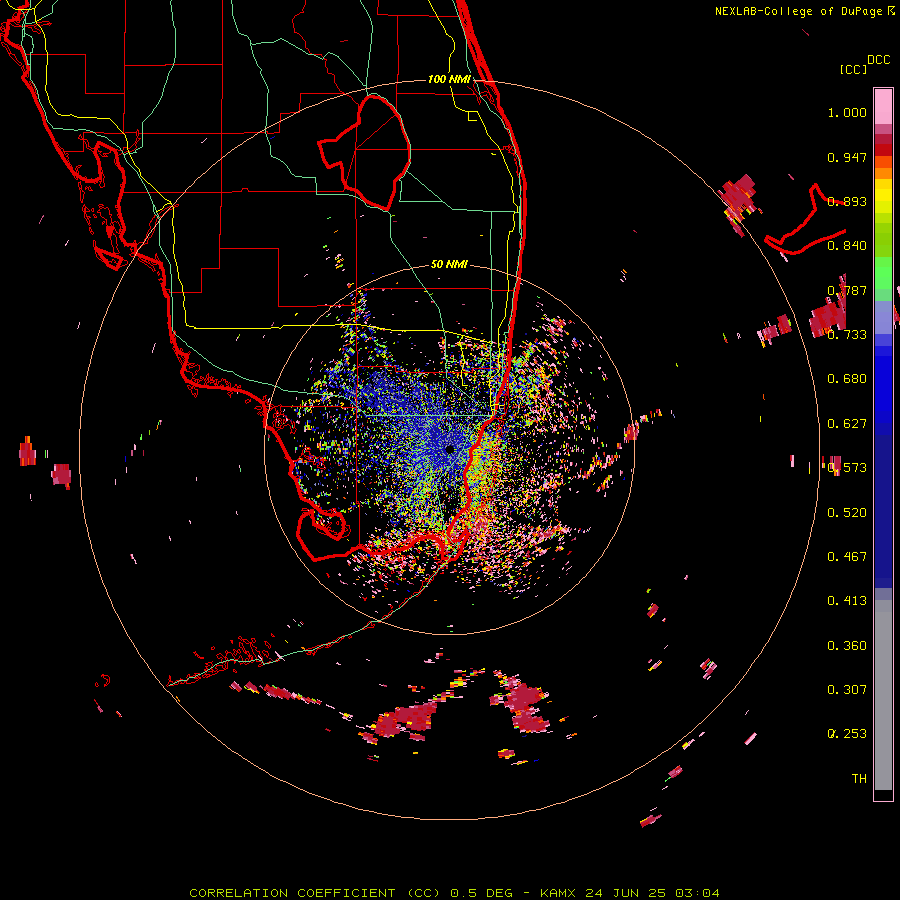Select the "DCC" label above the color scale

(878, 60)
